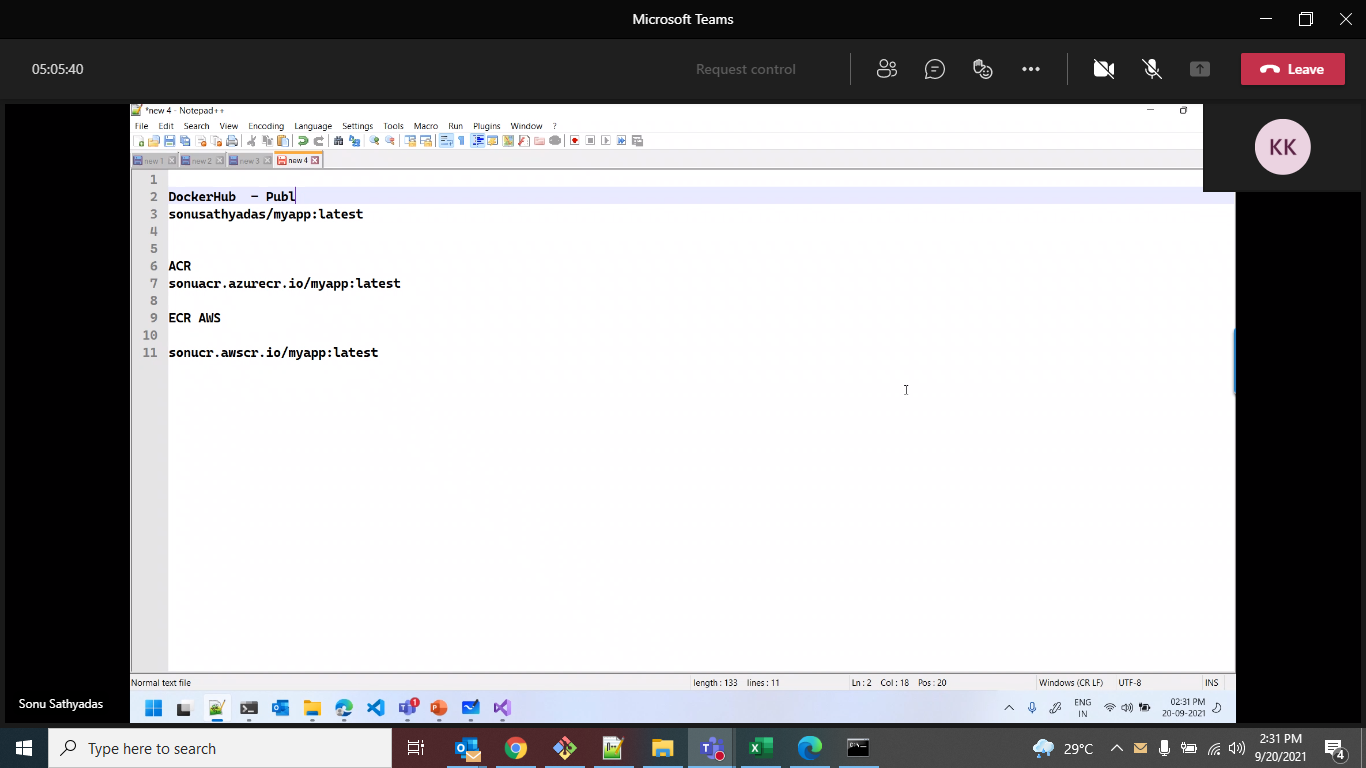Image resolution: width=1366 pixels, height=768 pixels.
Task: Click the Find binoculars icon in Notepad++
Action: click(x=338, y=141)
